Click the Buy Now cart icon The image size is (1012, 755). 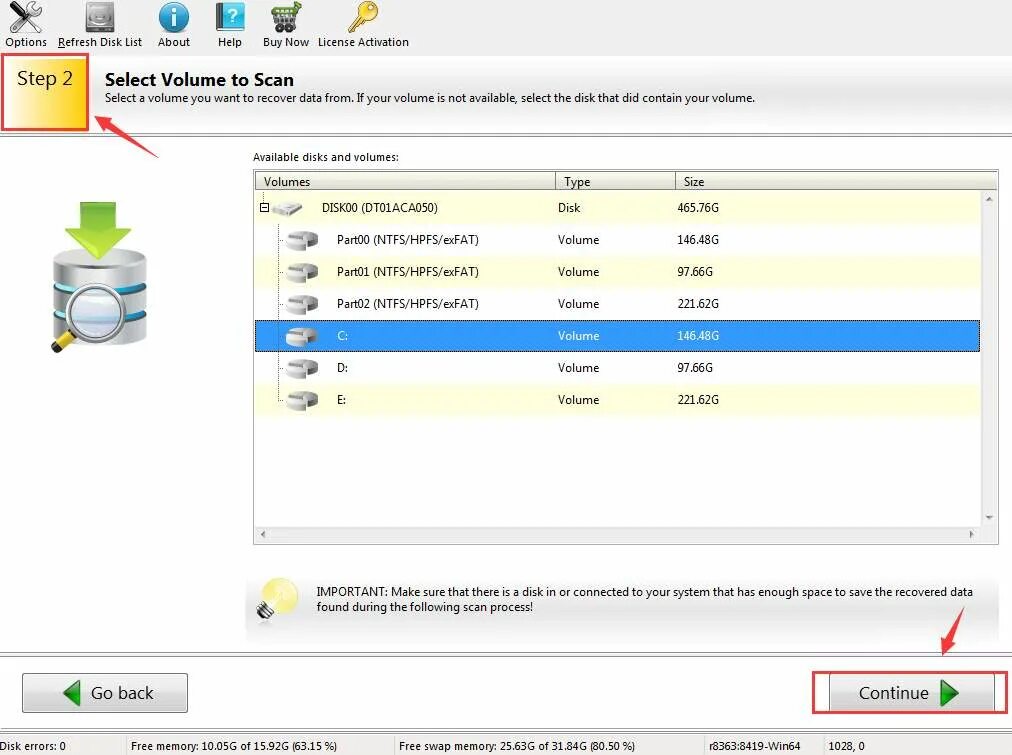pyautogui.click(x=285, y=17)
